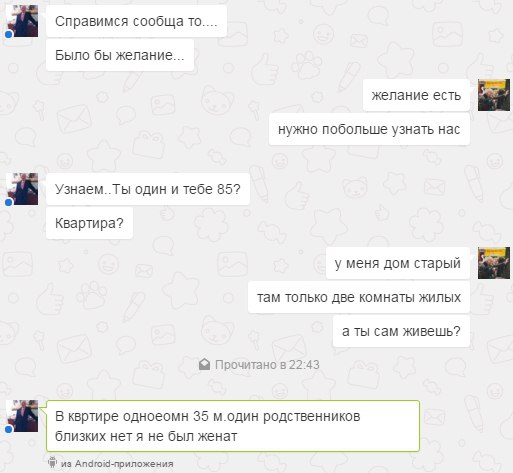The image size is (513, 473).
Task: Click online dot on avatar beside "В квртире" message
Action: coord(9,429)
